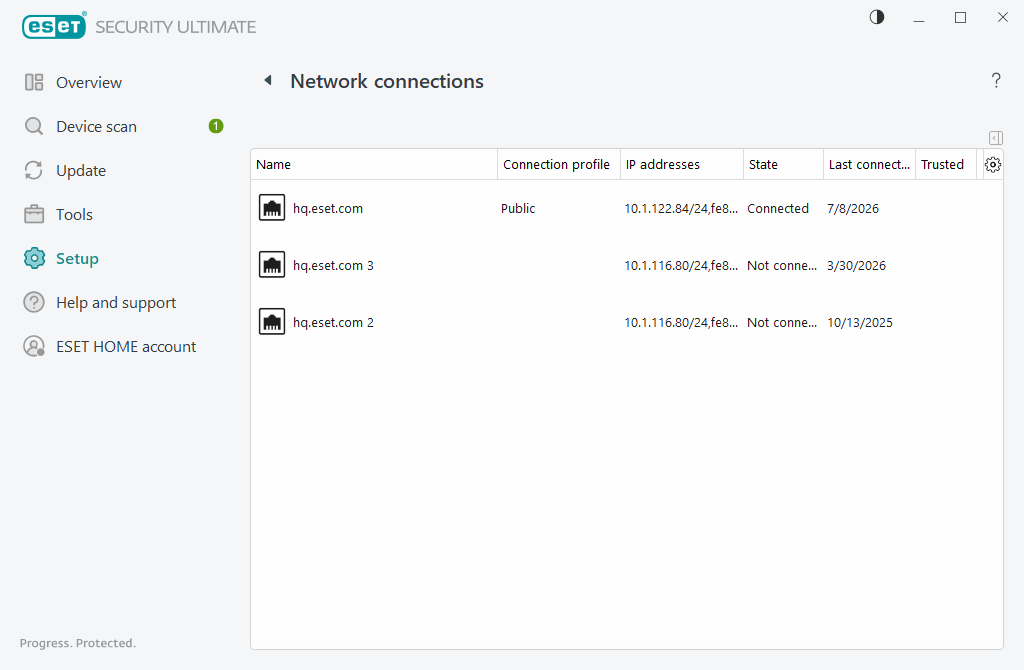Go back using the arrow beside Network connections

click(x=268, y=80)
